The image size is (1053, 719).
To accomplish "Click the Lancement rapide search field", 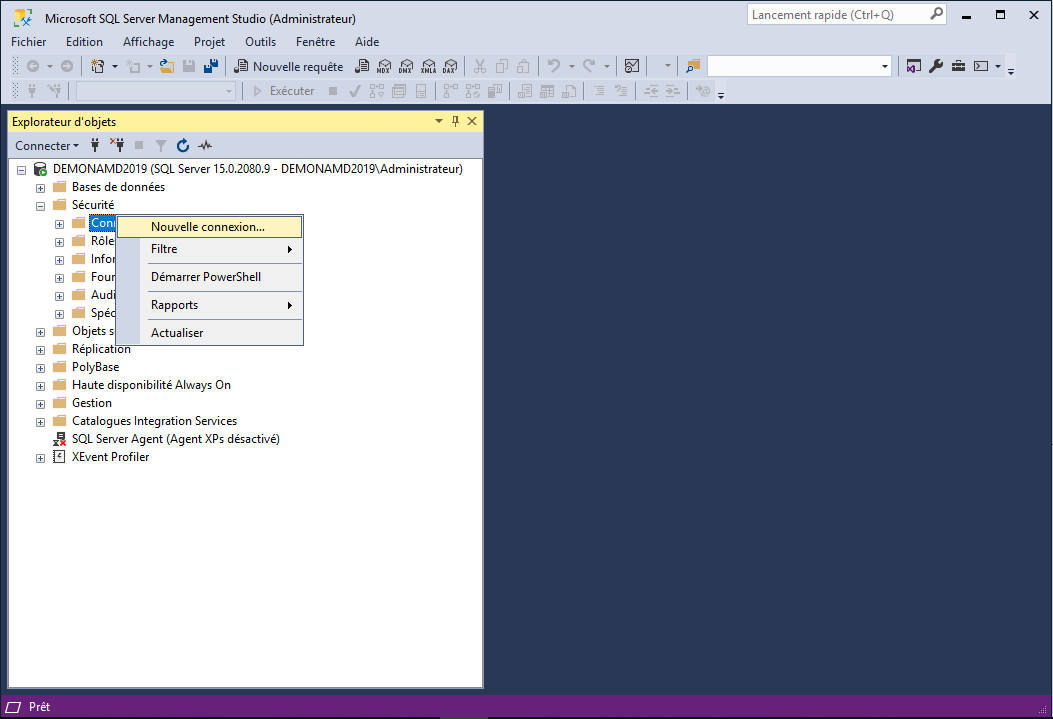I will point(838,15).
